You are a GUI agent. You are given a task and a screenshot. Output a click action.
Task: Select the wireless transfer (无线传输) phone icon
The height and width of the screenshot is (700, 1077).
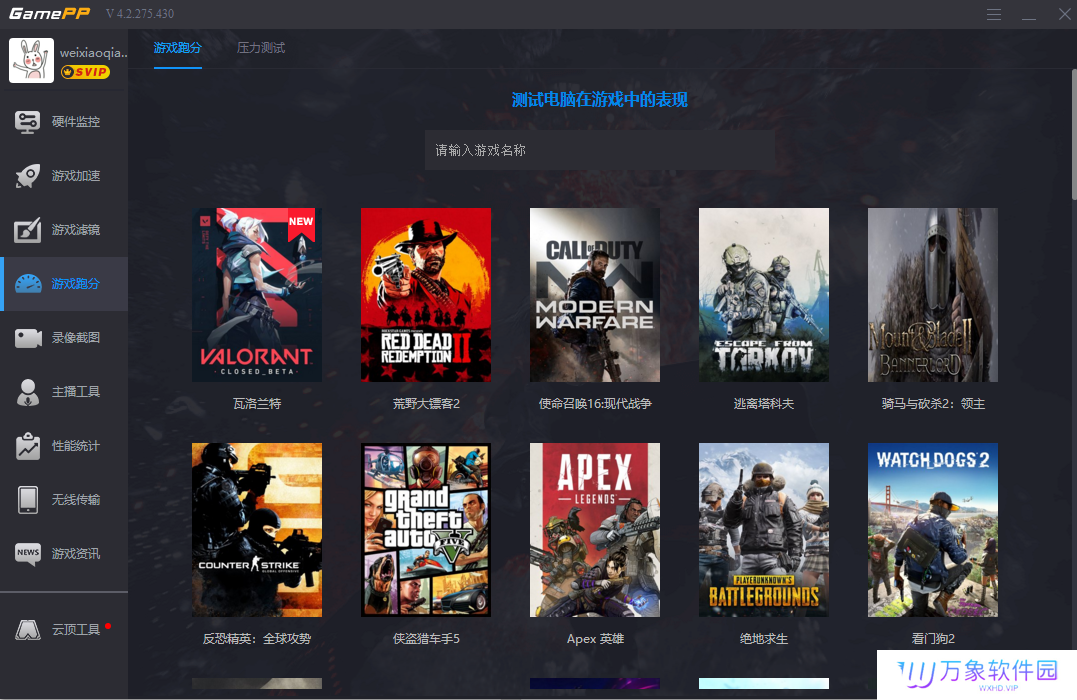coord(28,499)
